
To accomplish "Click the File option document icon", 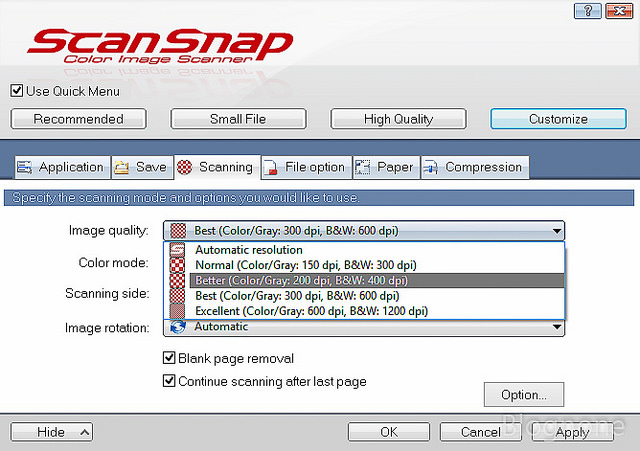I will (x=271, y=167).
